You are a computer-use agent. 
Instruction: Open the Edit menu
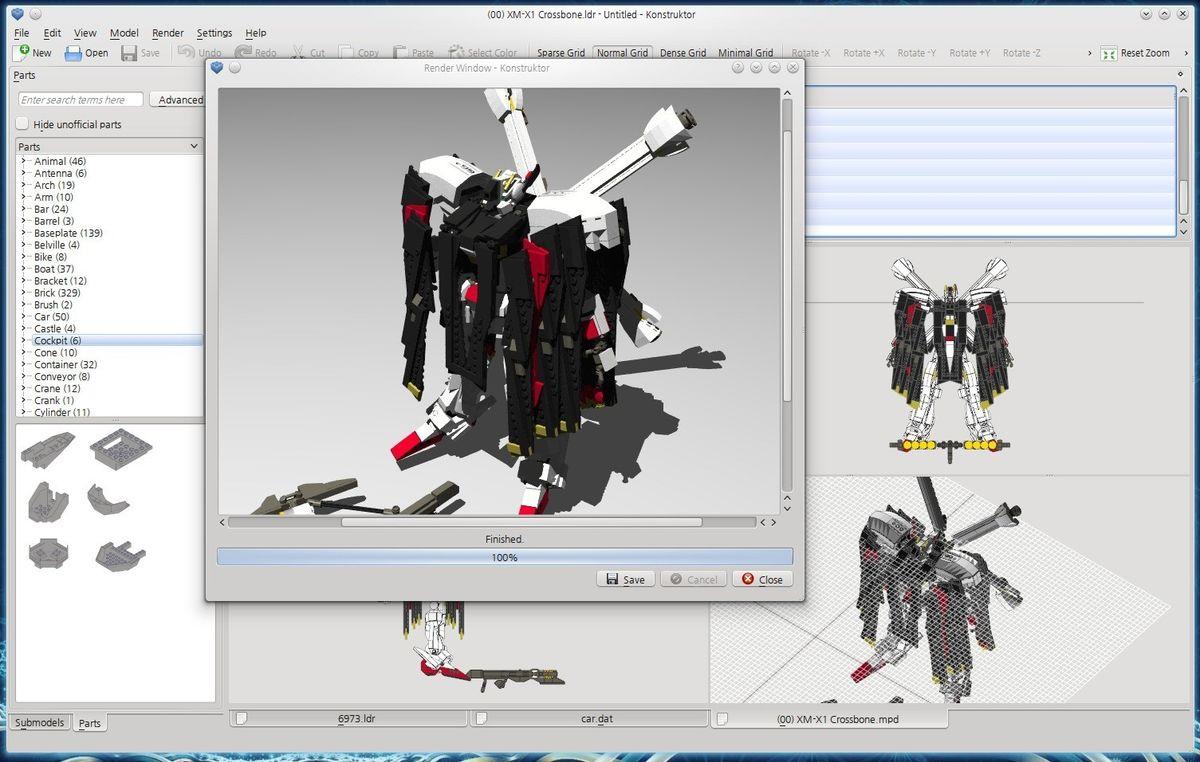52,33
